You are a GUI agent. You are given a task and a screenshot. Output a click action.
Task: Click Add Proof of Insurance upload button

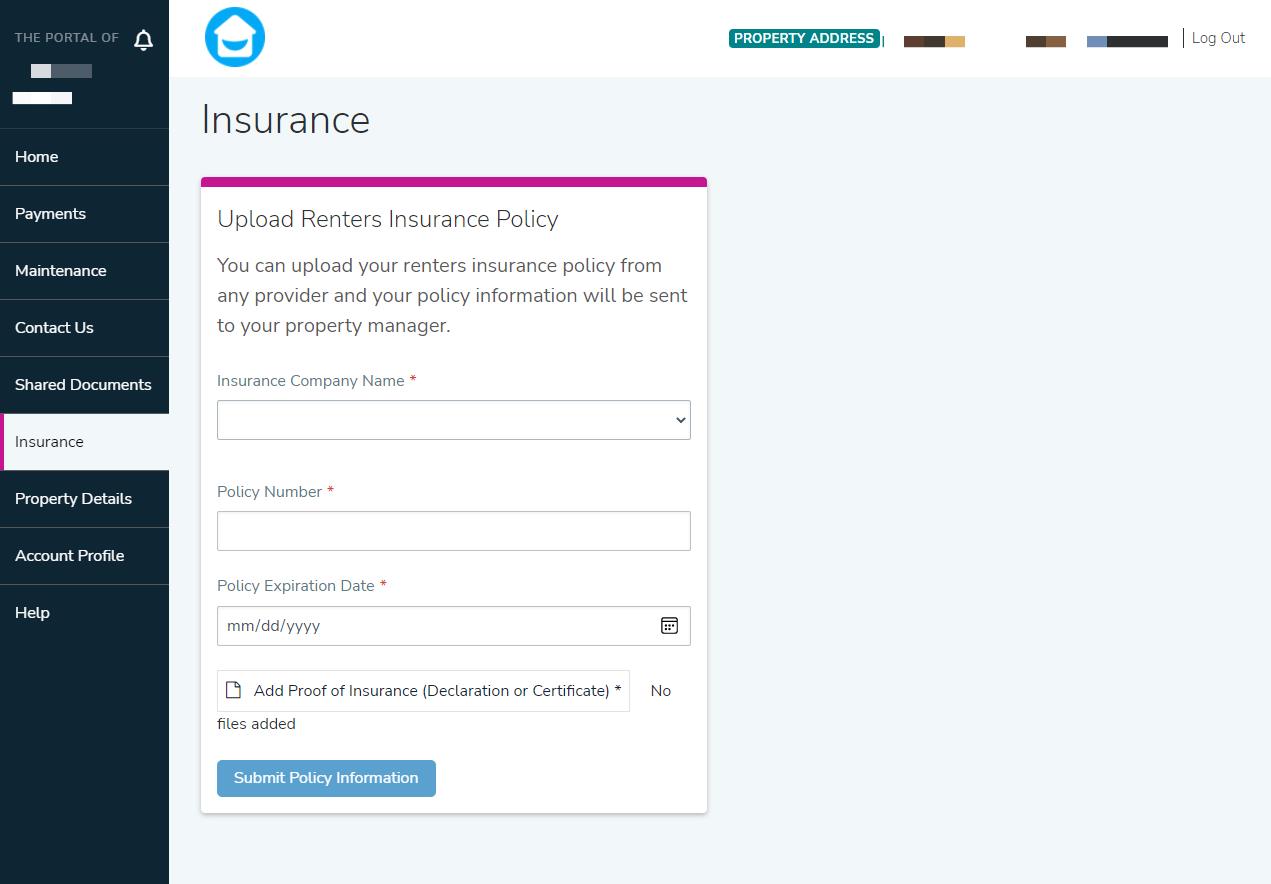pos(436,691)
